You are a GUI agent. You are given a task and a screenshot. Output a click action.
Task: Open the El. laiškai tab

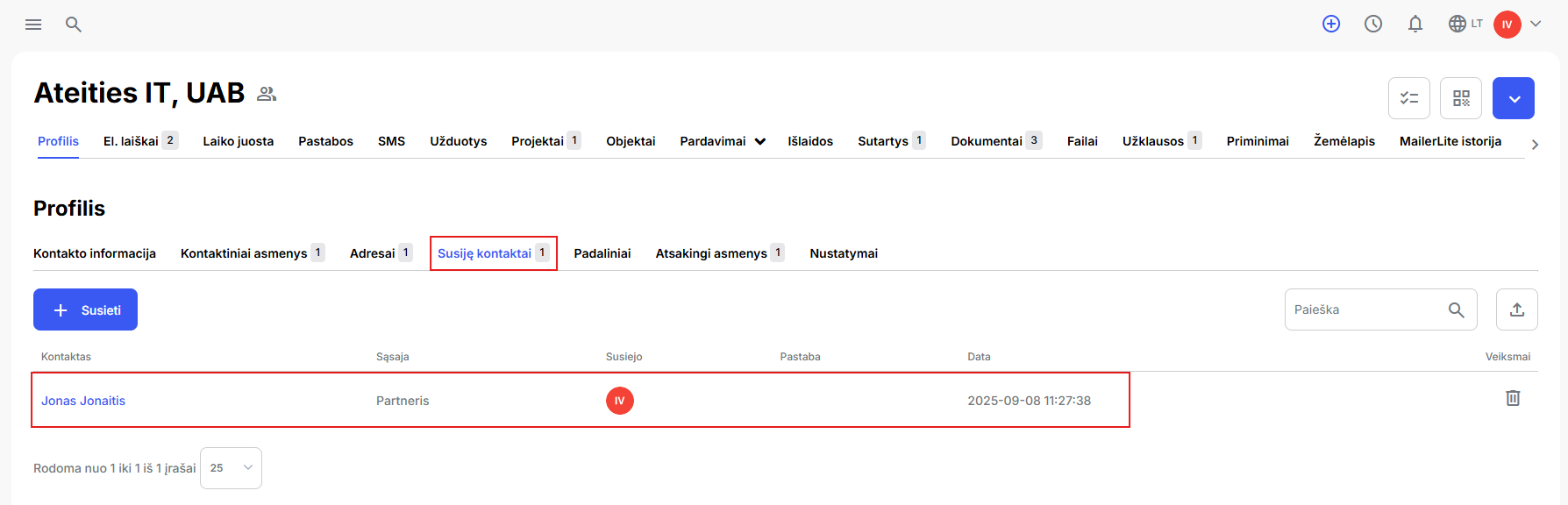coord(140,141)
